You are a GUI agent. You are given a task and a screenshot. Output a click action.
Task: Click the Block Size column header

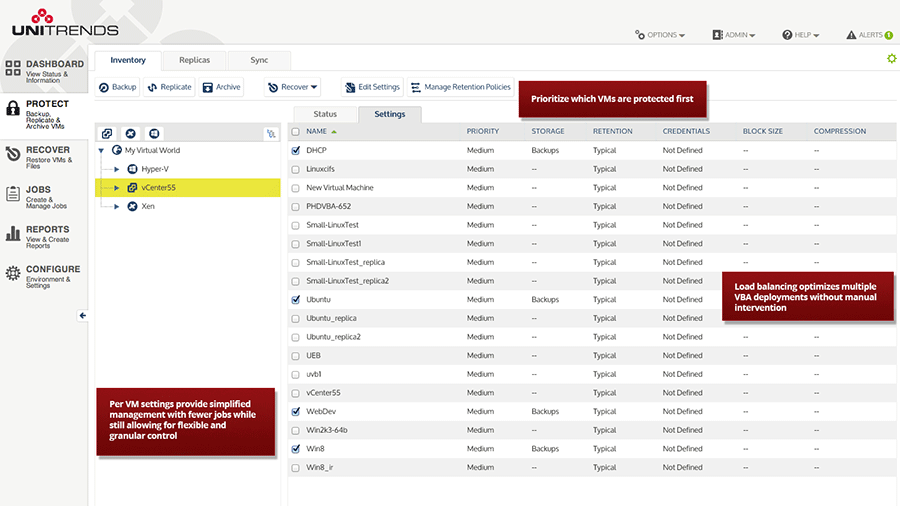click(762, 131)
